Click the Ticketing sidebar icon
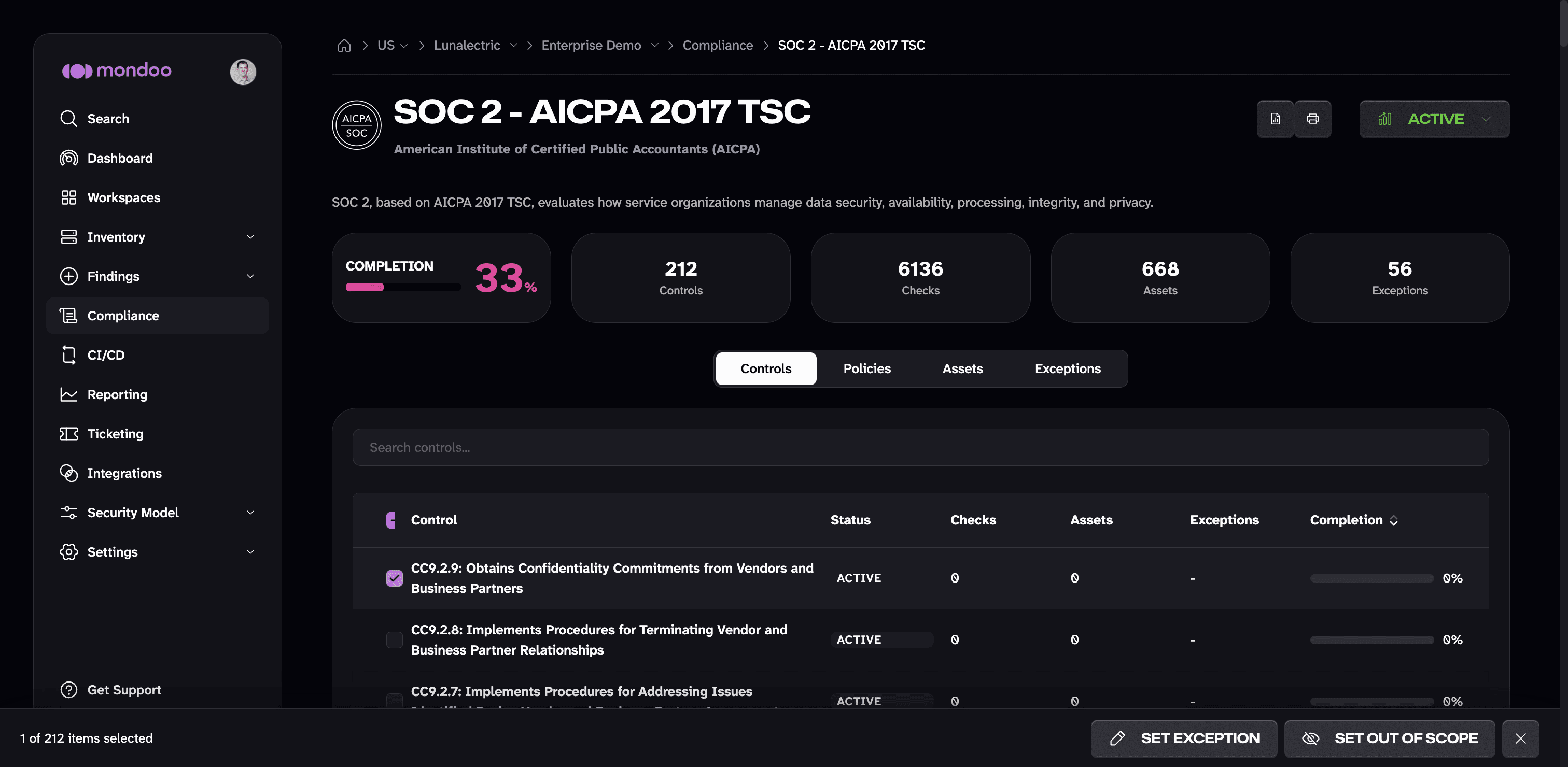1568x767 pixels. (69, 434)
